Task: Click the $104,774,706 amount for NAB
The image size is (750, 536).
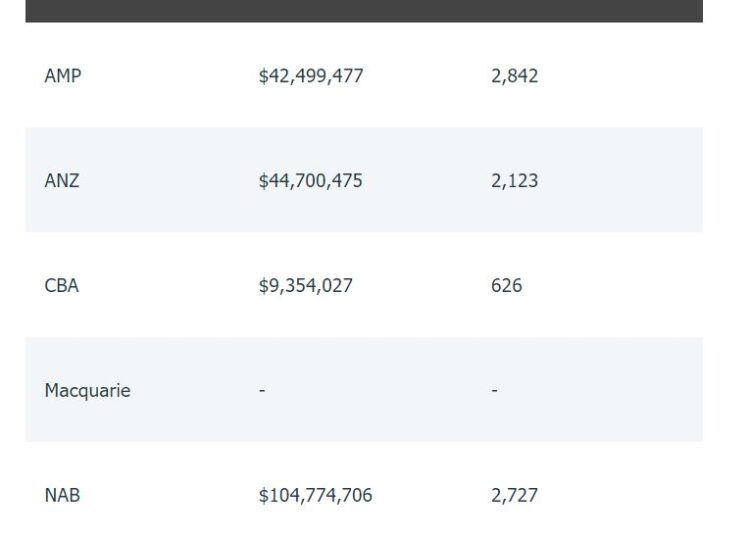Action: [315, 496]
